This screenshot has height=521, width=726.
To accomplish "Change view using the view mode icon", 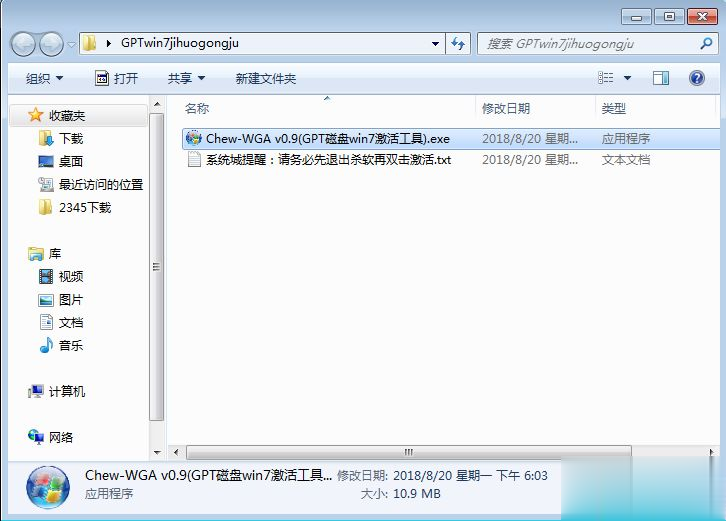I will point(605,78).
